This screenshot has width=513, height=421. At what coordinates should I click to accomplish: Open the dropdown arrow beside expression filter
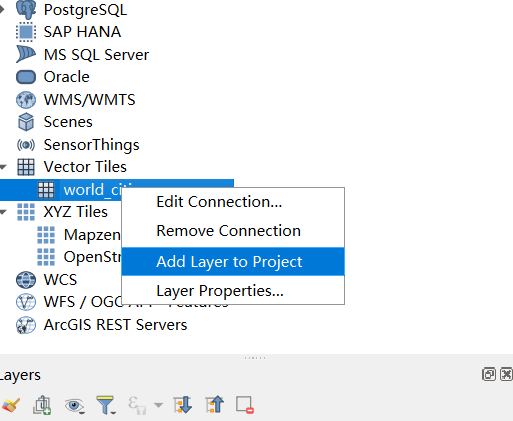(x=158, y=405)
